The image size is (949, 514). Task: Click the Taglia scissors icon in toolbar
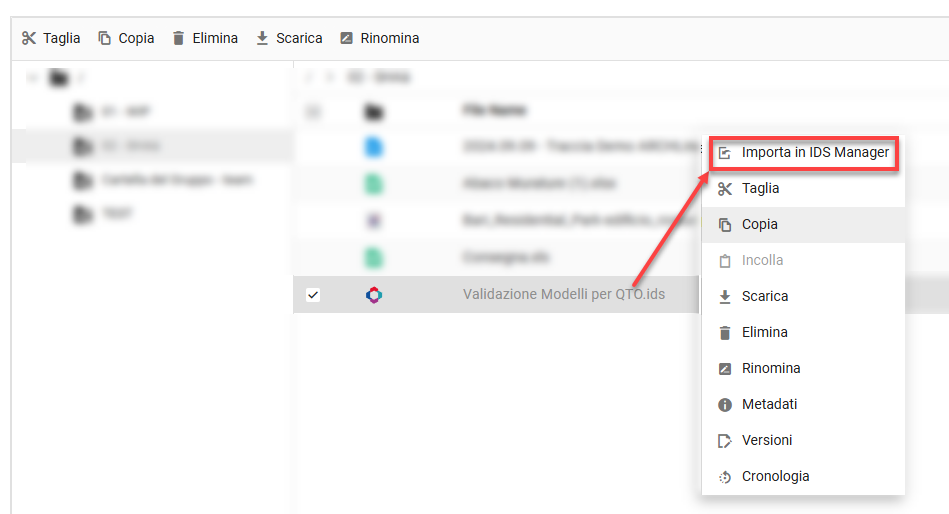(29, 38)
